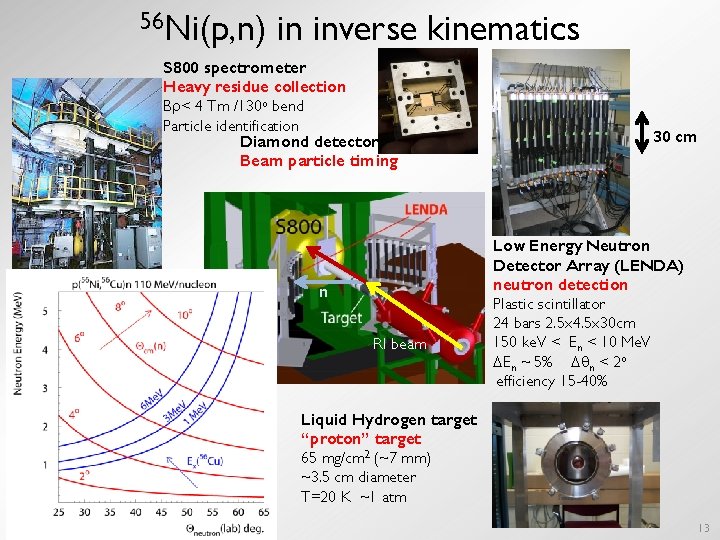Click the '2°' red curve label
The image size is (720, 540).
[84, 476]
